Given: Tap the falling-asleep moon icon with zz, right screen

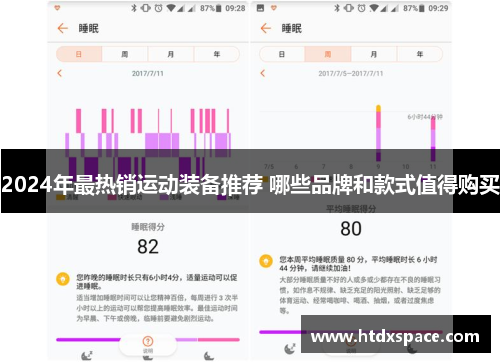Looking at the screenshot, I should [290, 349].
